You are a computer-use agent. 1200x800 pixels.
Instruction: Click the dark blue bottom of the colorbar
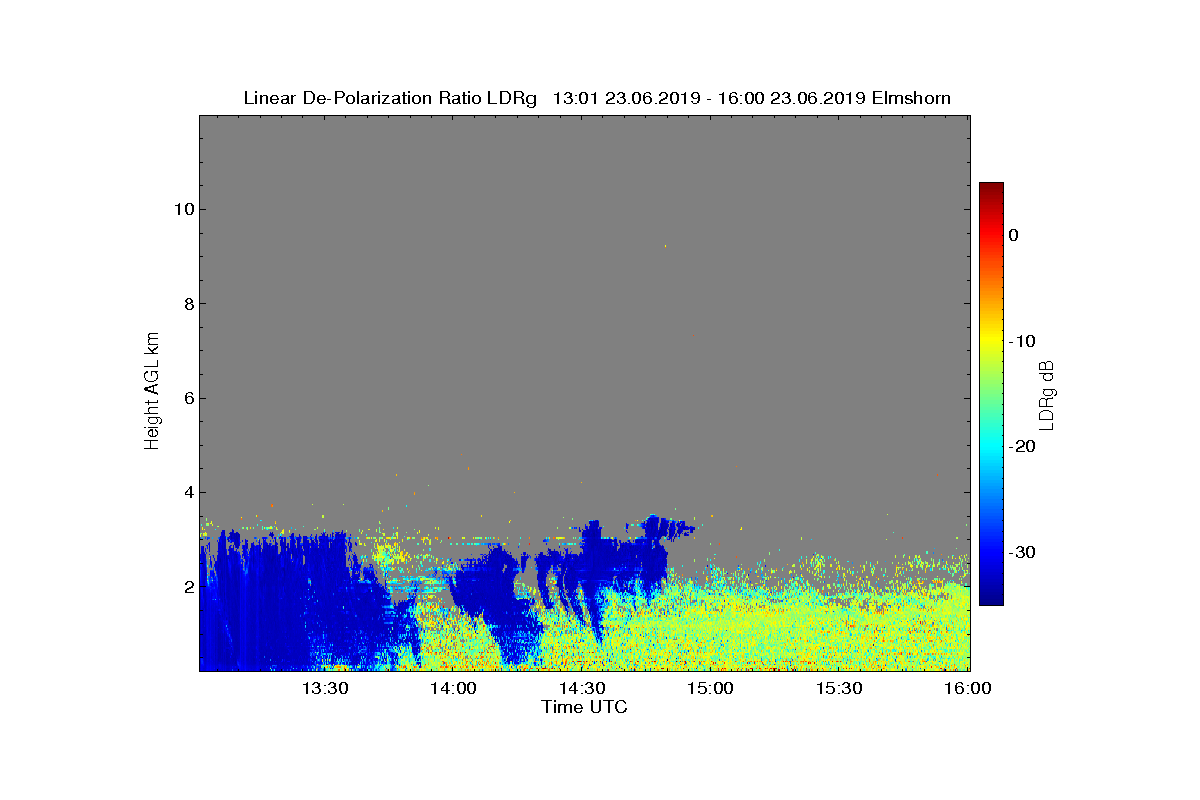(991, 598)
